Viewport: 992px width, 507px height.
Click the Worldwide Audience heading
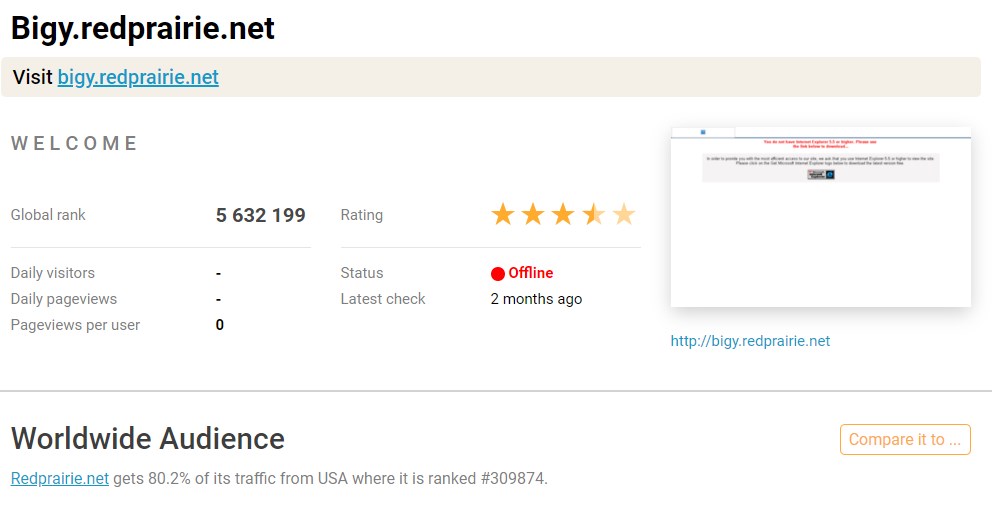click(148, 439)
